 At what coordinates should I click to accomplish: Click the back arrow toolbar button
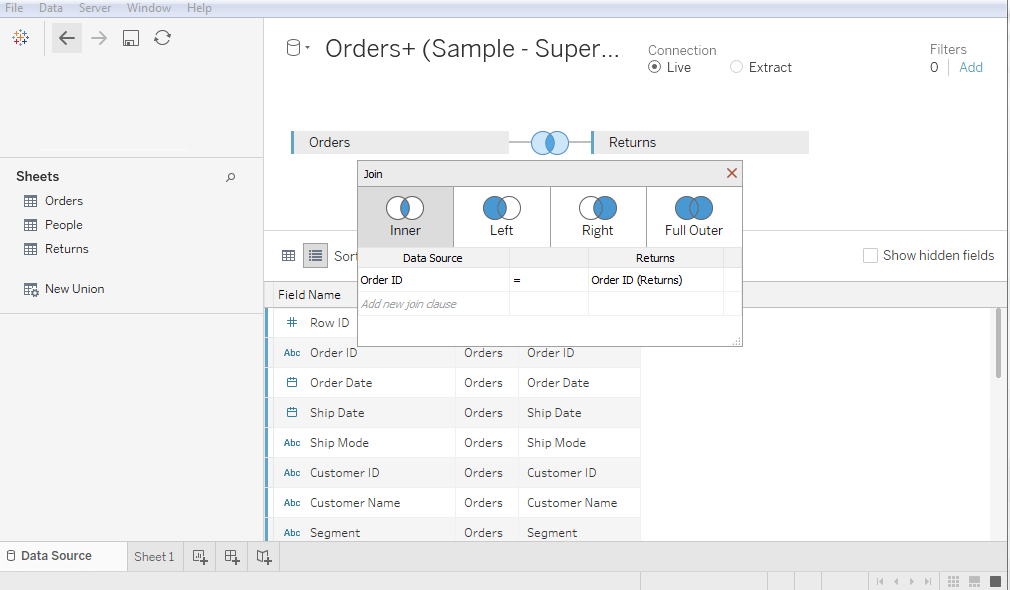[x=66, y=38]
